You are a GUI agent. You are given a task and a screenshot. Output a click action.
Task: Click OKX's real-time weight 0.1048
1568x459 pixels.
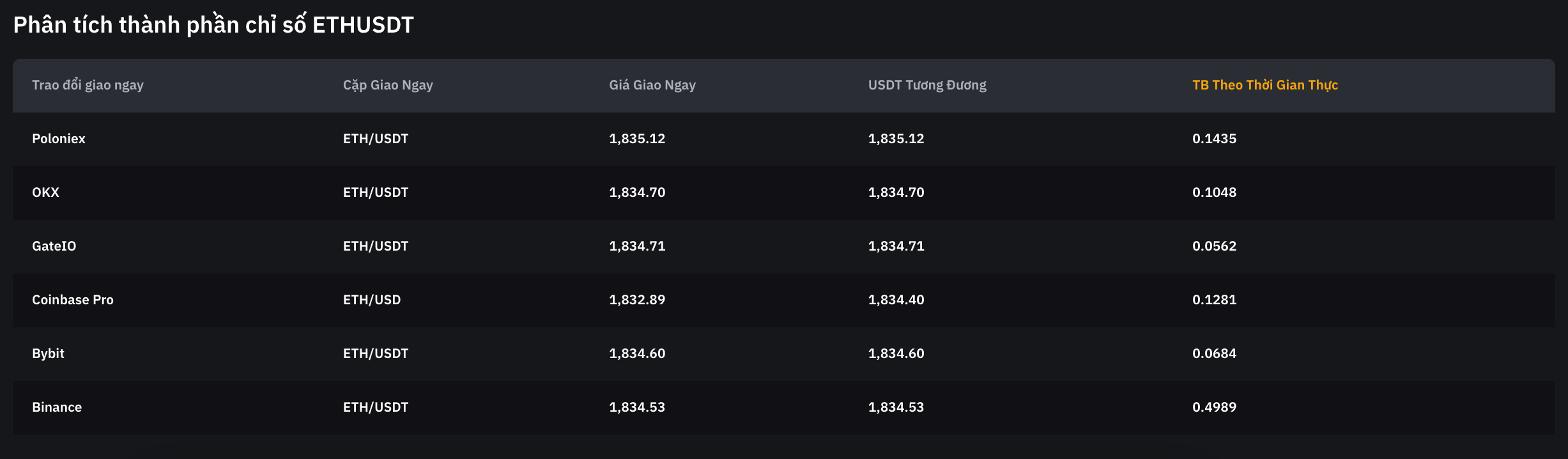coord(1214,192)
